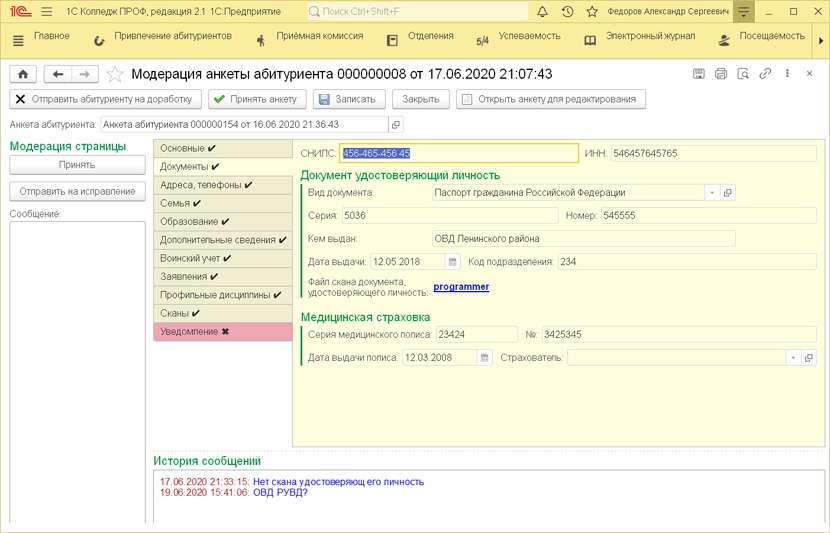Open the programmer scan file link
This screenshot has width=830, height=533.
[x=461, y=287]
